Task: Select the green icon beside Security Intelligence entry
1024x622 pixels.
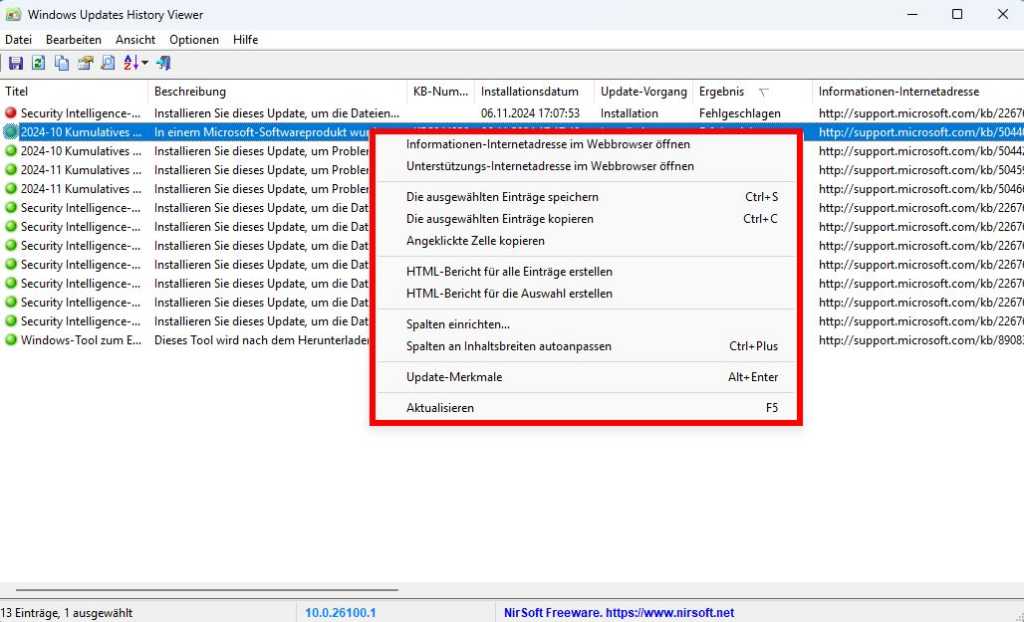Action: click(11, 208)
